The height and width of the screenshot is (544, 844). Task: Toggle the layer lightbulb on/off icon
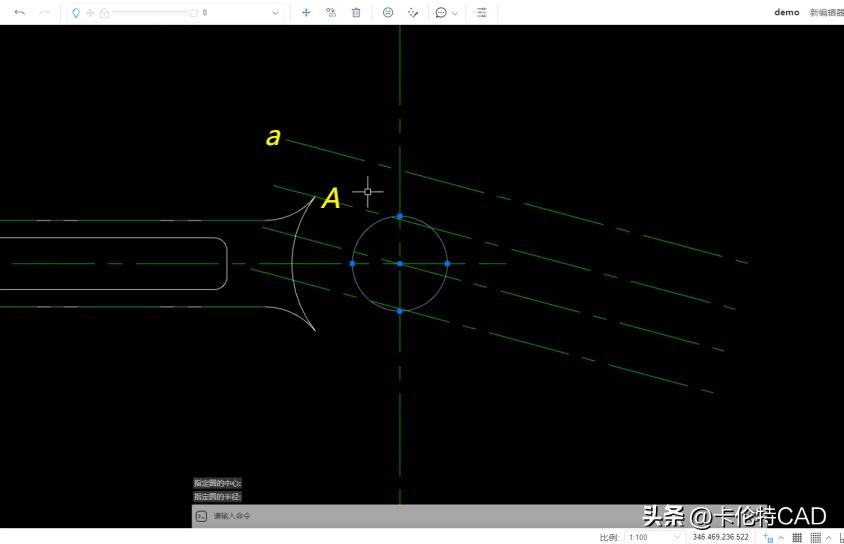(x=76, y=13)
